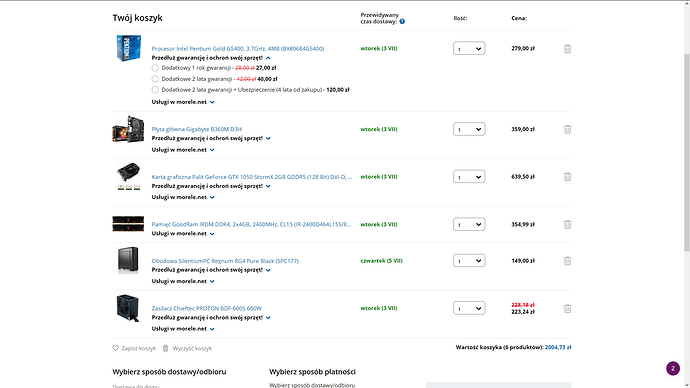Change quantity of SilentiumPC Regnum case

[x=469, y=261]
